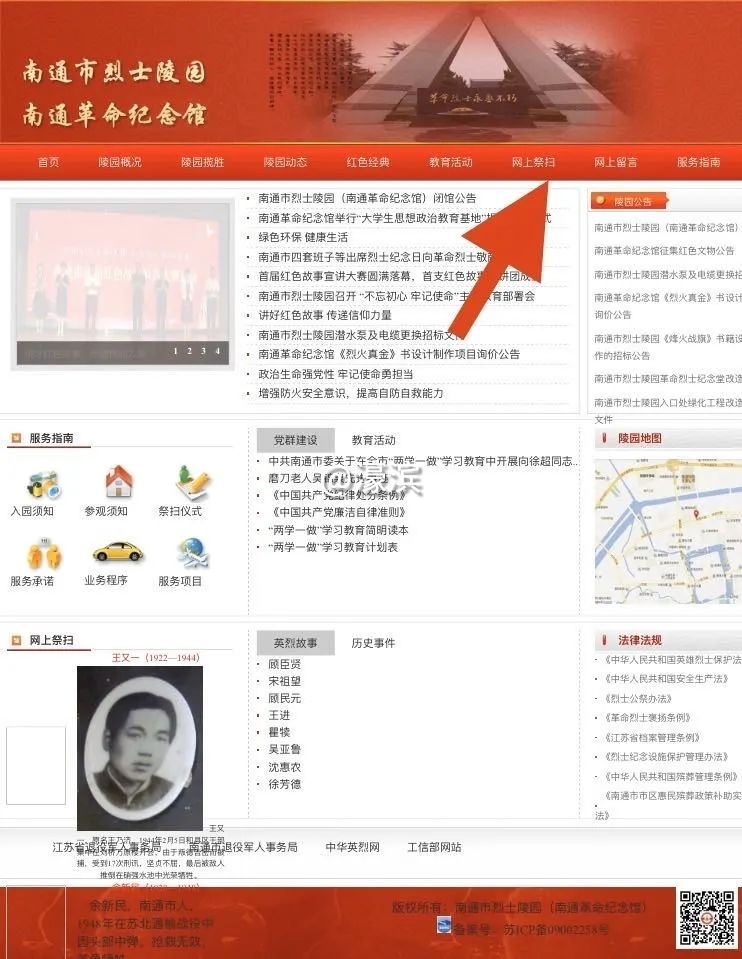Open the 参观须知 house icon
The image size is (742, 959).
pyautogui.click(x=118, y=483)
